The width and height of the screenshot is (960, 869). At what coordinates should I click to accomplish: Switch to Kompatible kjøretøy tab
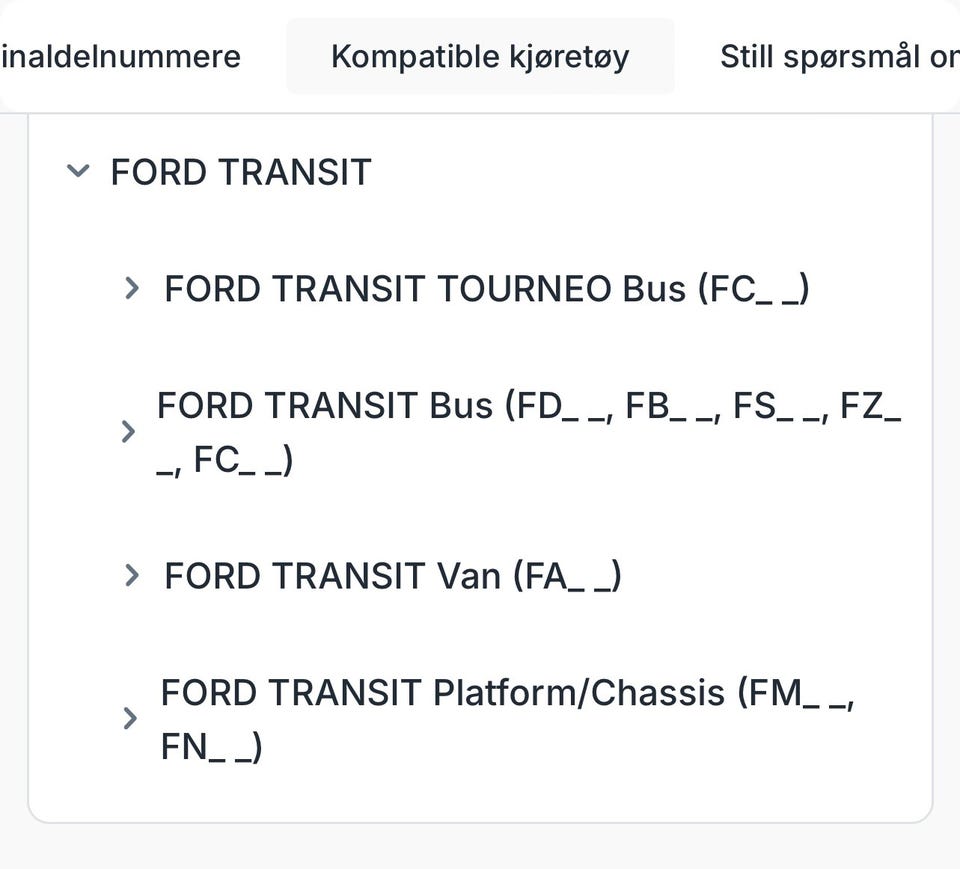coord(480,57)
